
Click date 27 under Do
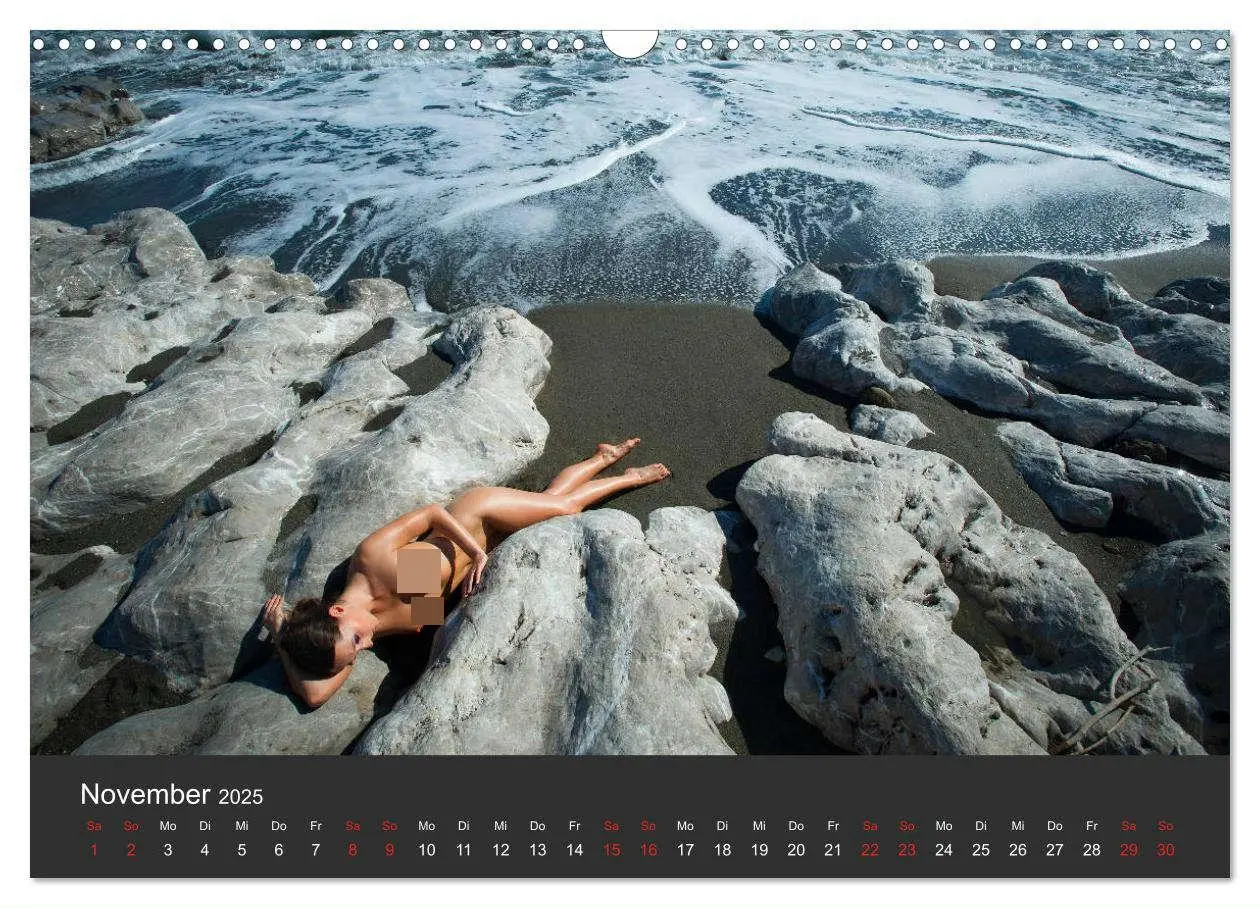pos(1055,850)
